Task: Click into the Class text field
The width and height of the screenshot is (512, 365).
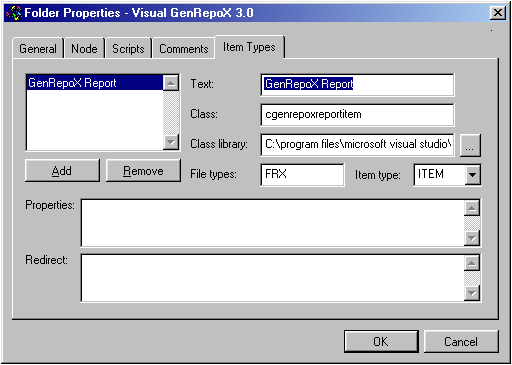Action: click(357, 115)
